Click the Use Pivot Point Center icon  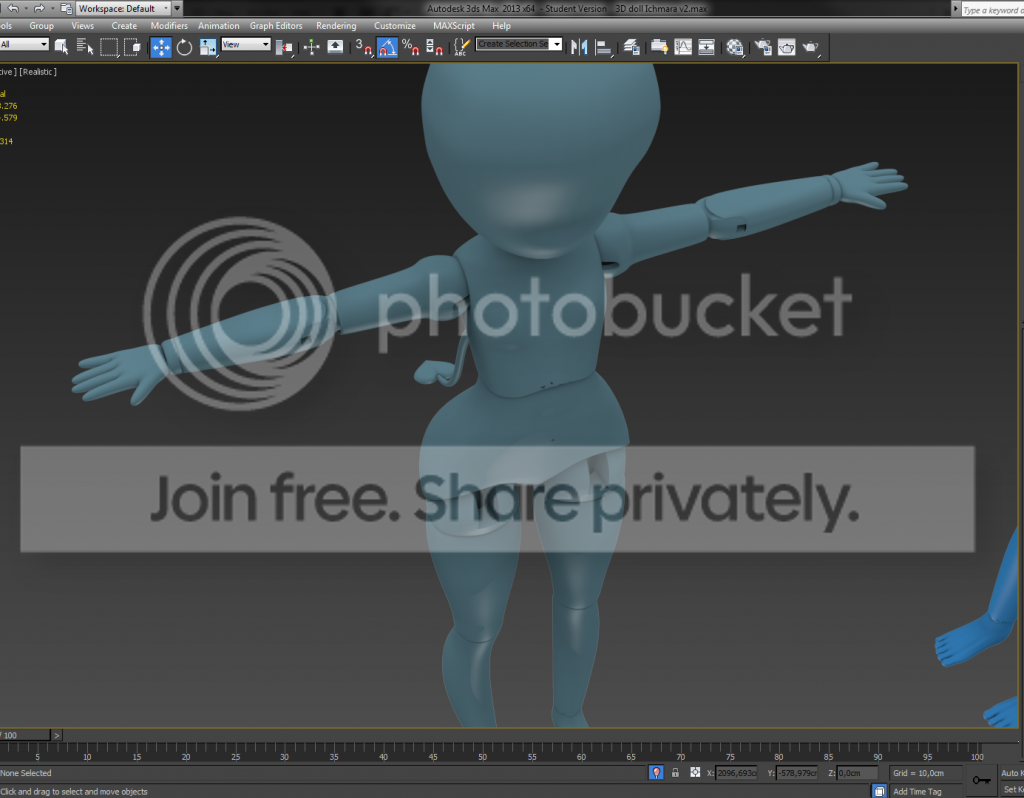point(283,47)
